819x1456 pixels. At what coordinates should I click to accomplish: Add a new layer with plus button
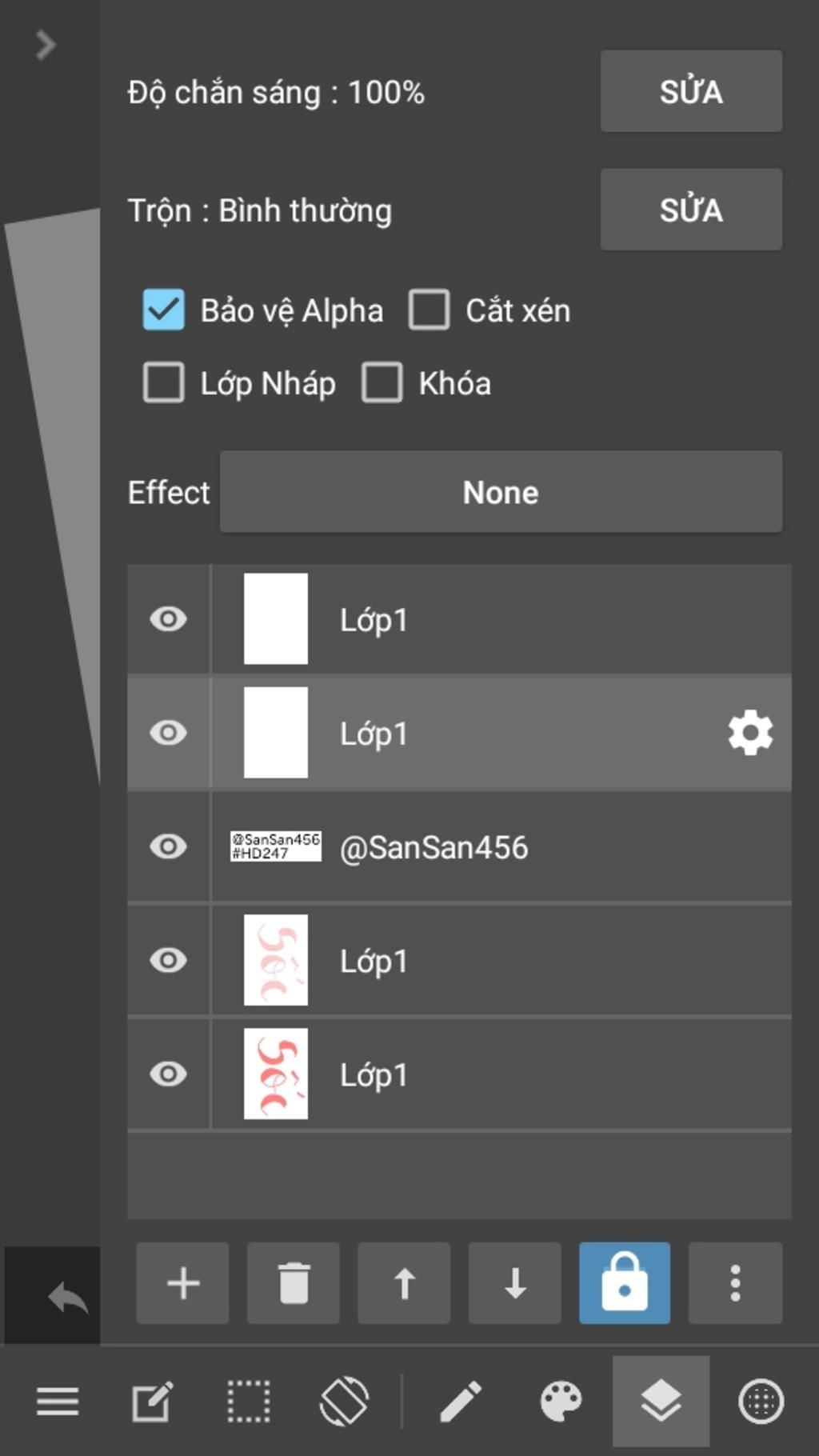click(x=182, y=1283)
